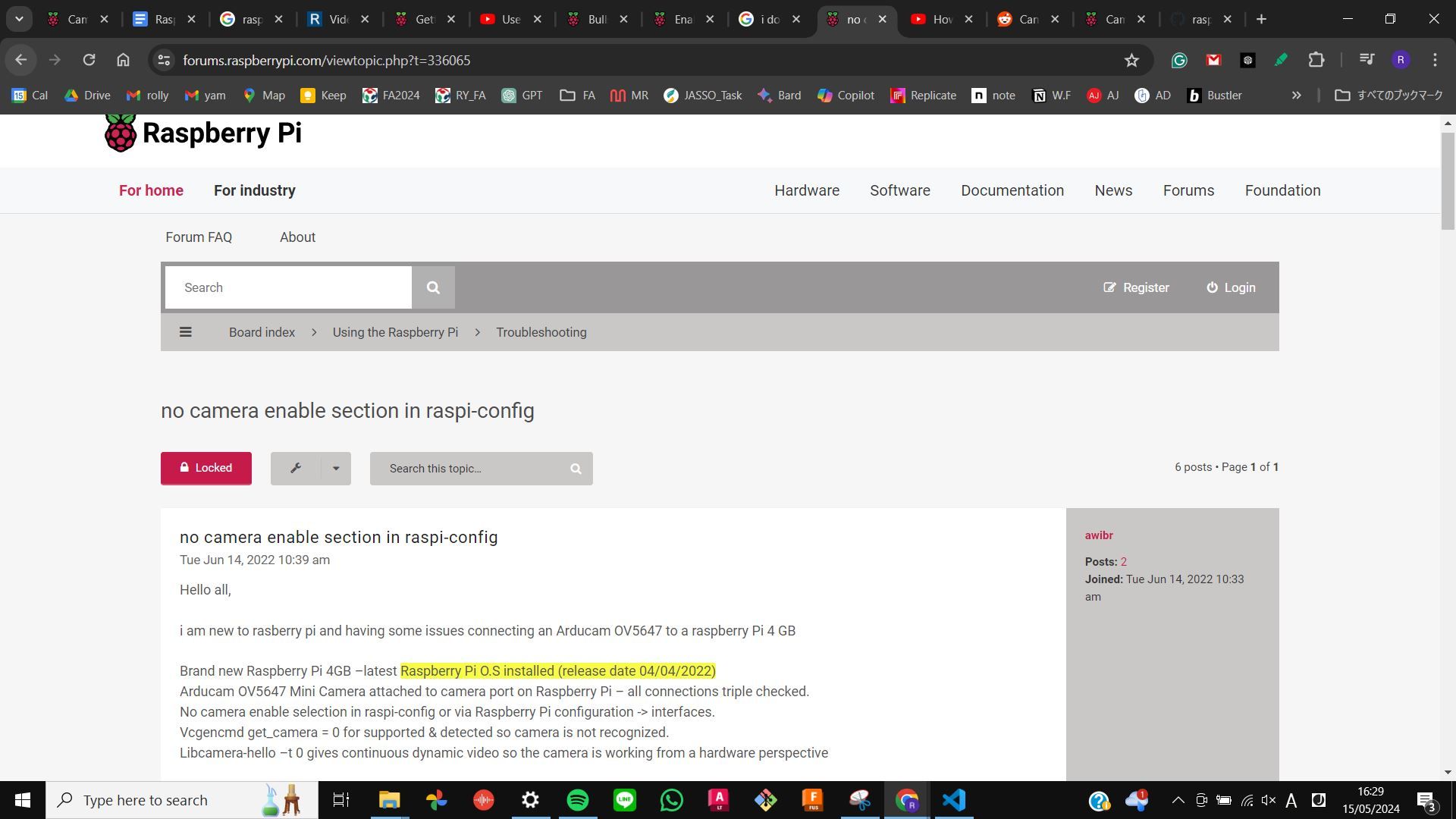Show hidden system tray icons
This screenshot has width=1456, height=819.
[x=1178, y=800]
